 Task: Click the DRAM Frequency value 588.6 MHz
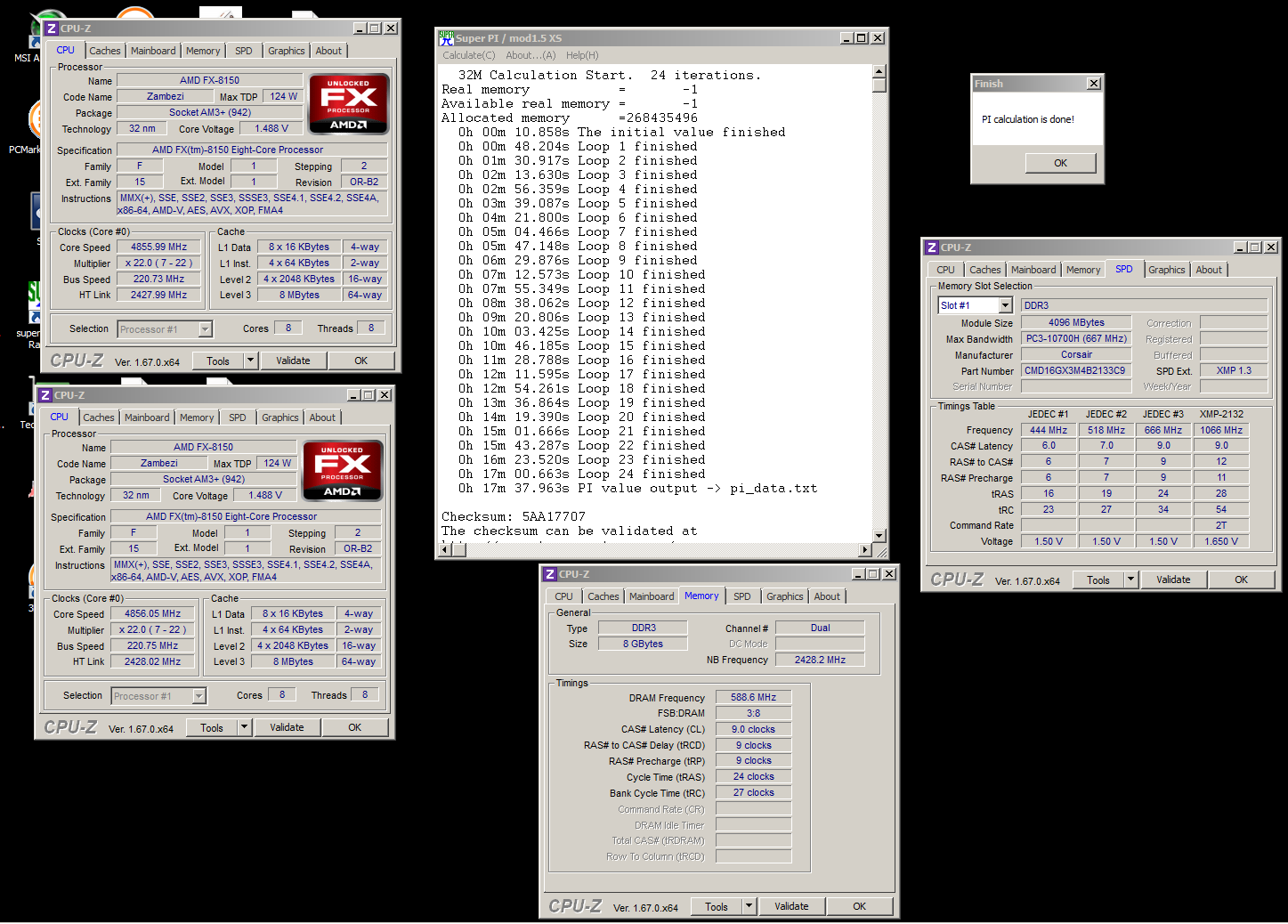[753, 697]
